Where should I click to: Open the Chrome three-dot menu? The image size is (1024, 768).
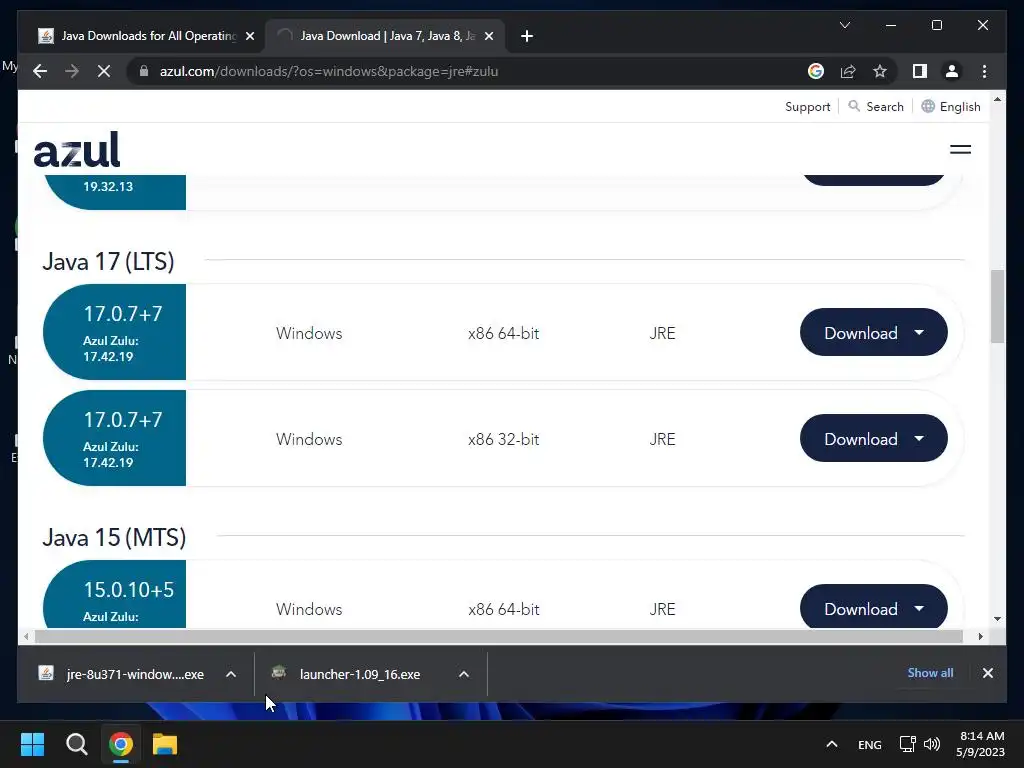(984, 71)
